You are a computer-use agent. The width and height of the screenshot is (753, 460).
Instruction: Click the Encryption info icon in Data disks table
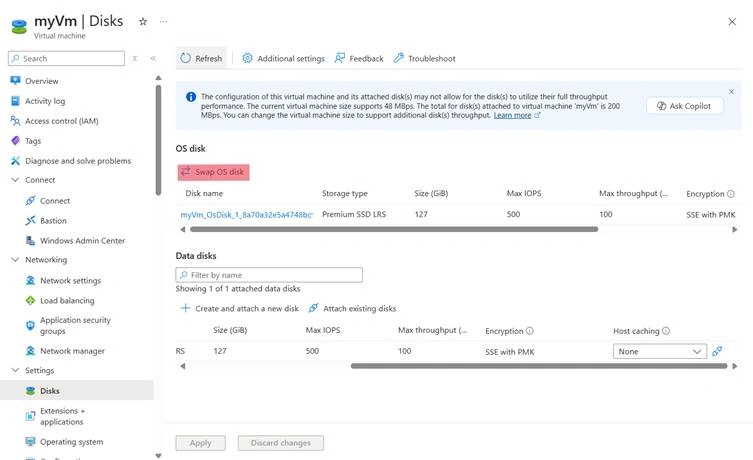click(x=530, y=331)
